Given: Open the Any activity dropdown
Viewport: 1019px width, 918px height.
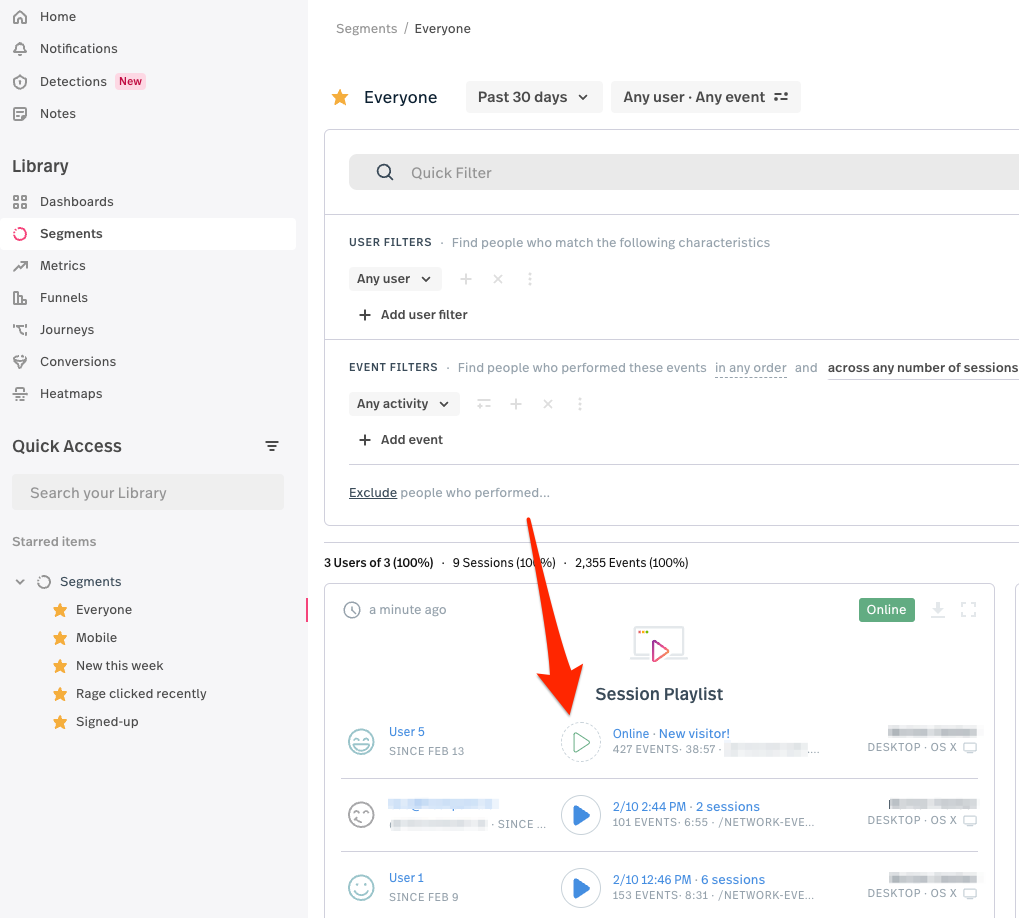Looking at the screenshot, I should tap(403, 404).
